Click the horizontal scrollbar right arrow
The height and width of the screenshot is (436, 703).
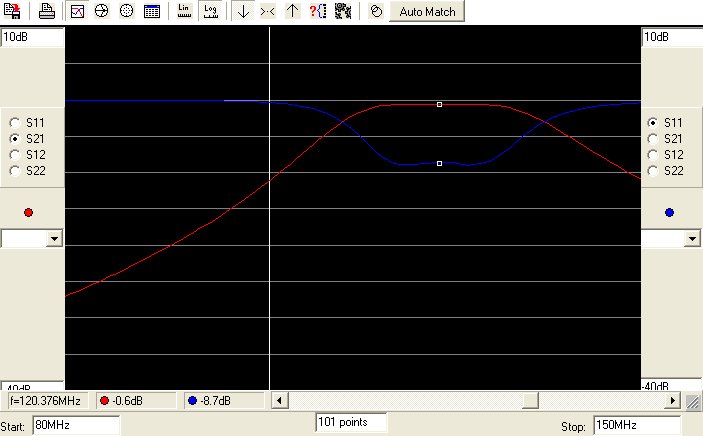tap(673, 401)
